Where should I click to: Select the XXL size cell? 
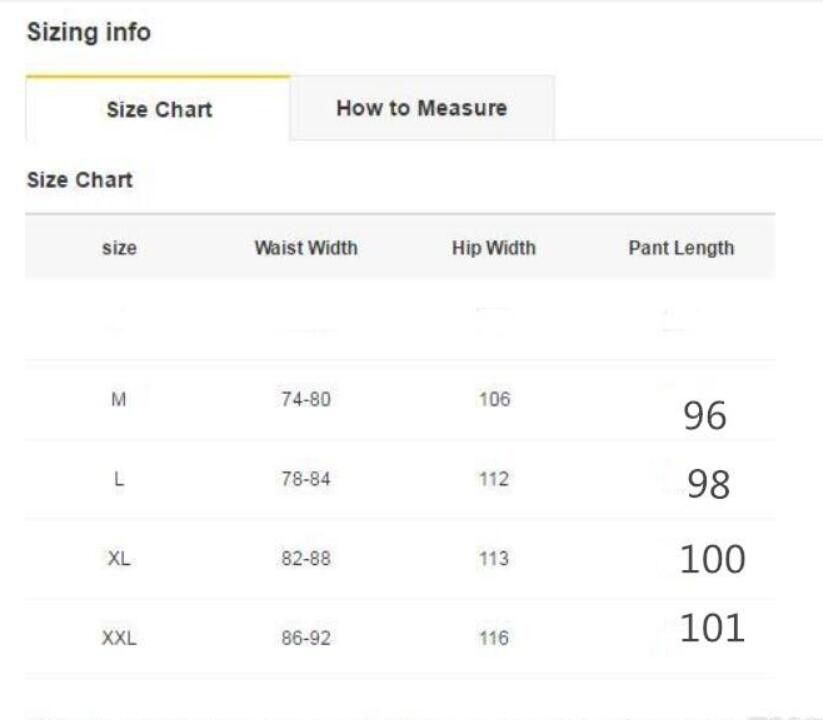pyautogui.click(x=119, y=638)
